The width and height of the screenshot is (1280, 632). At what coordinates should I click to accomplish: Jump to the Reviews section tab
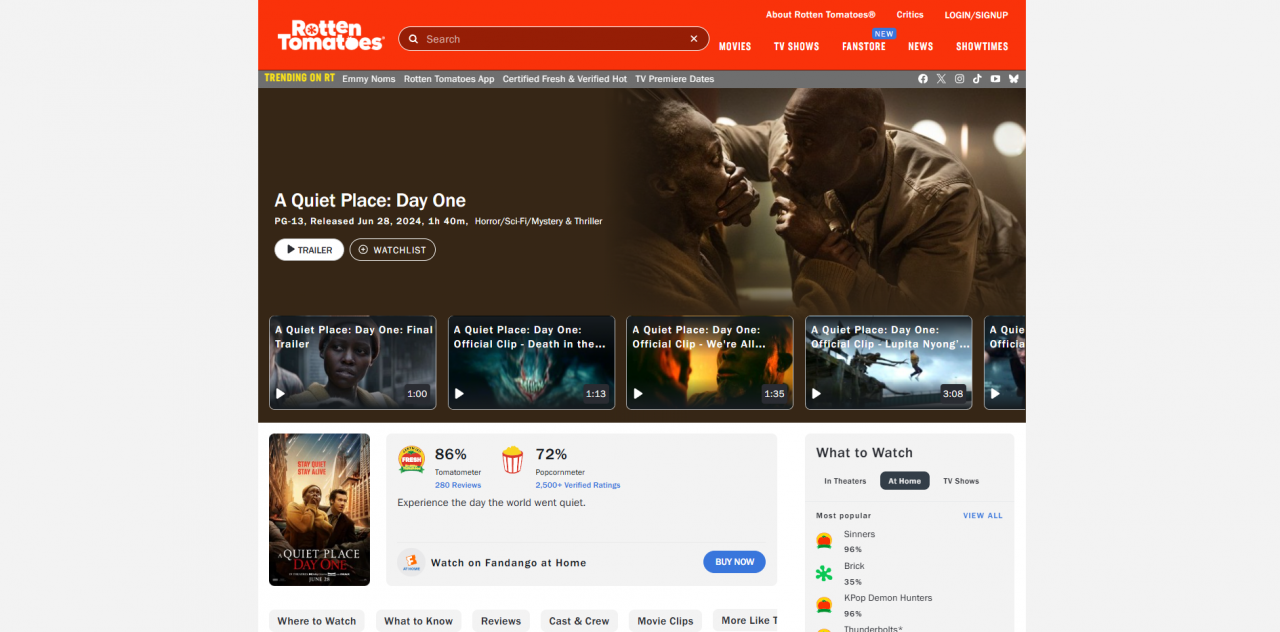[501, 621]
